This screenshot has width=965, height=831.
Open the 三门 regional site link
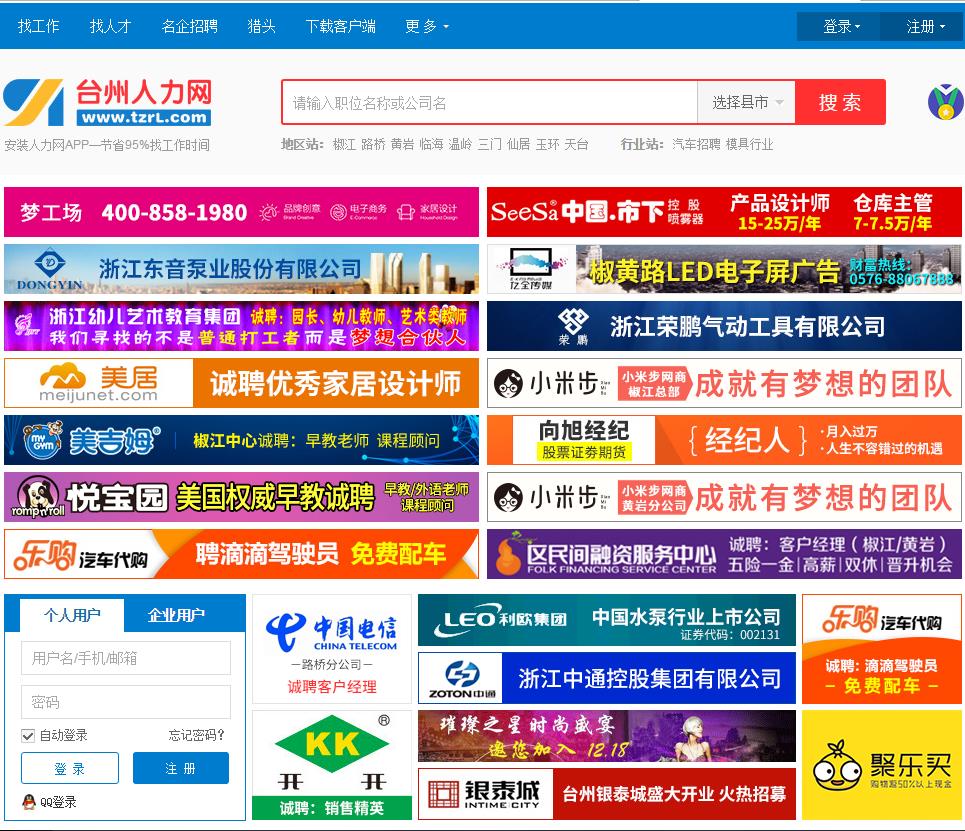pyautogui.click(x=489, y=145)
